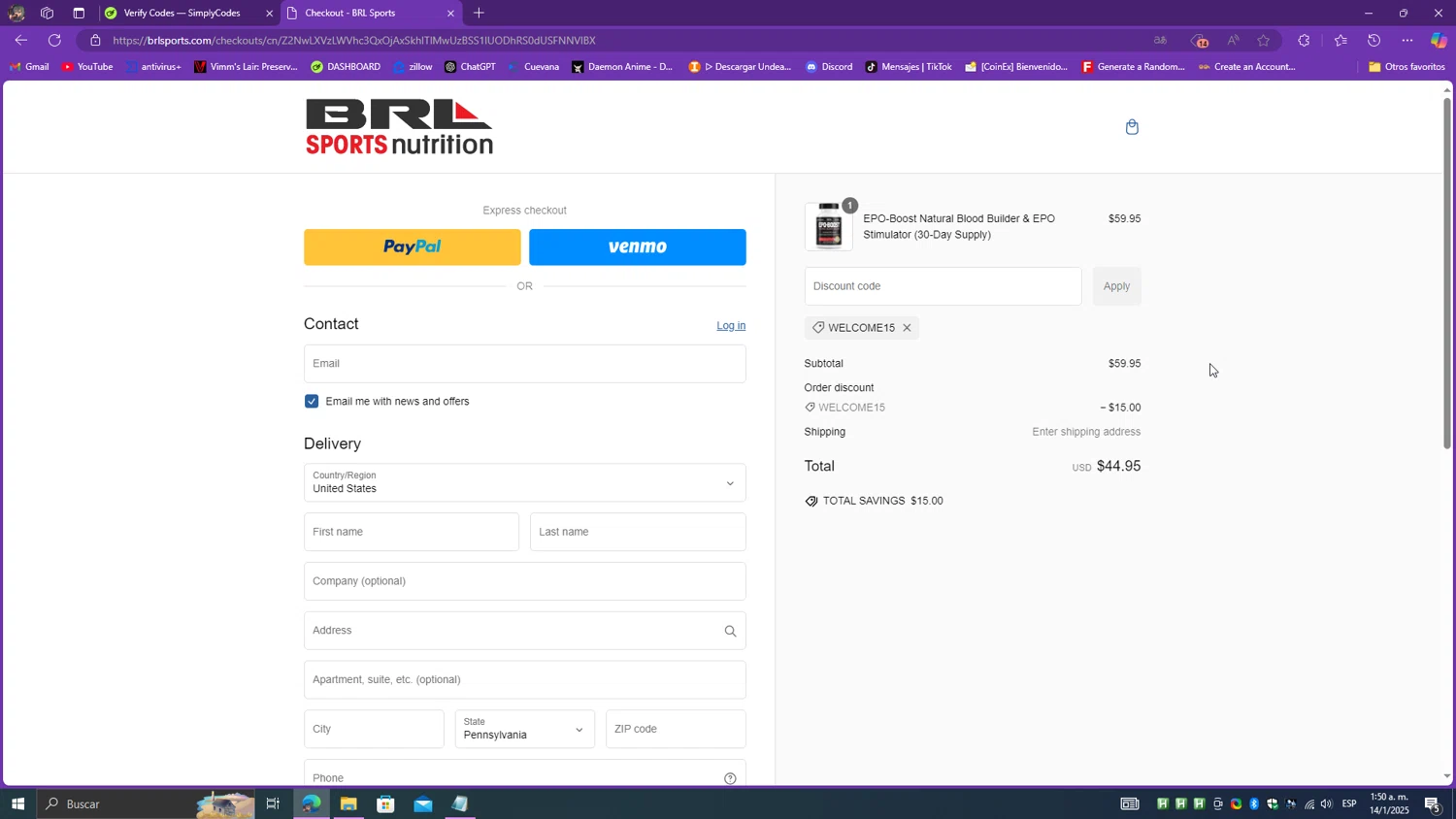
Task: Click the browser address bar URL
Action: click(354, 41)
